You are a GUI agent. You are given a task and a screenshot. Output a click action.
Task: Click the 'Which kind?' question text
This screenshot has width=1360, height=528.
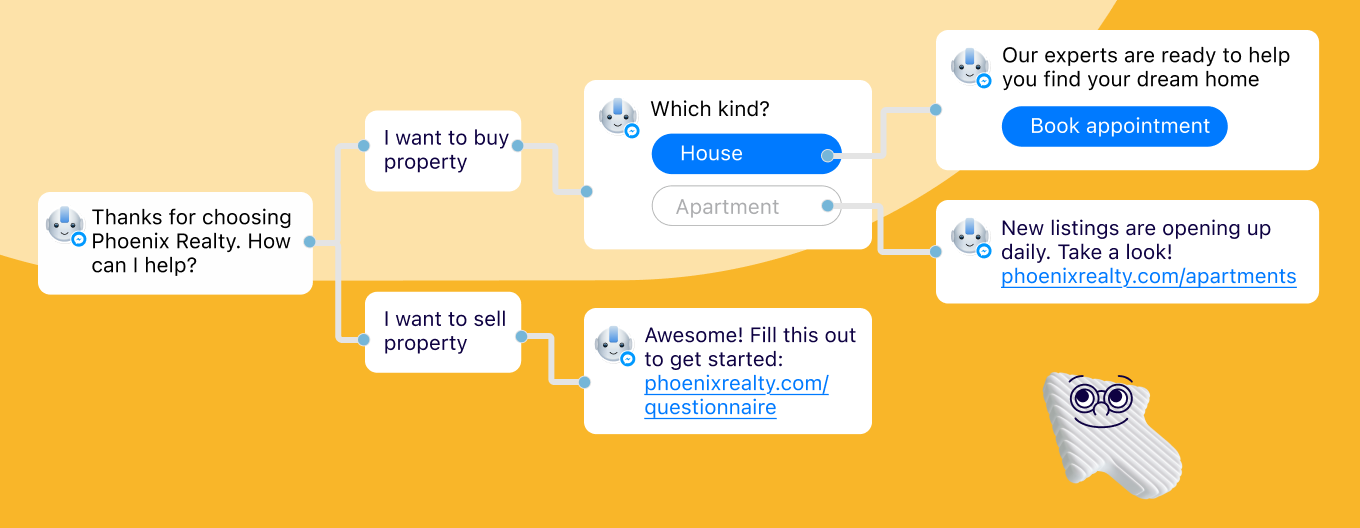tap(710, 109)
